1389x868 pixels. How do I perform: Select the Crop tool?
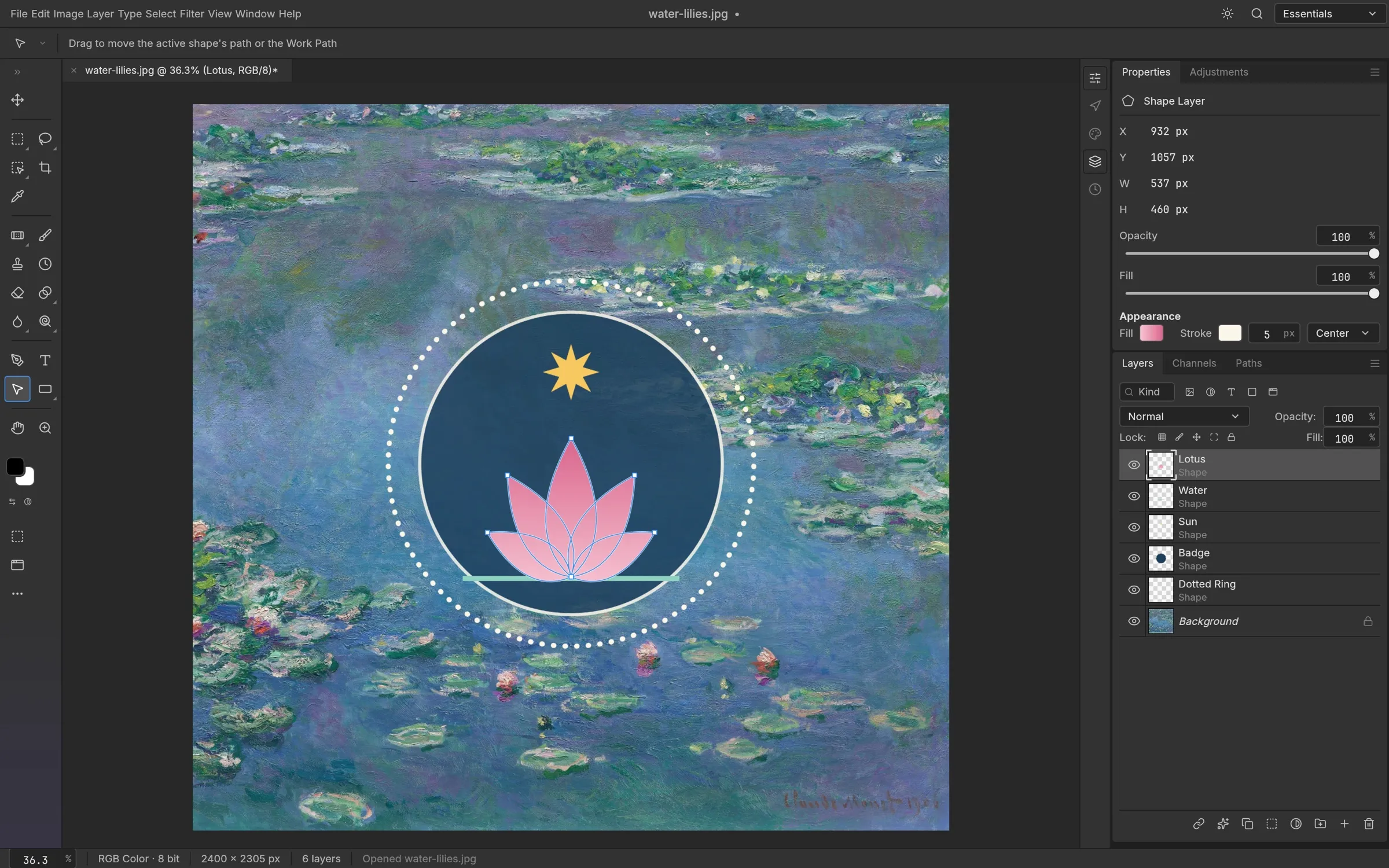(x=45, y=168)
